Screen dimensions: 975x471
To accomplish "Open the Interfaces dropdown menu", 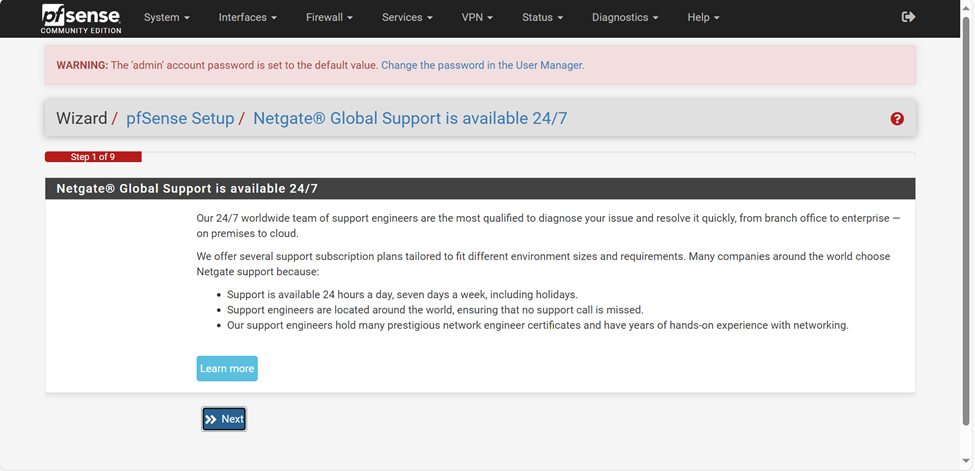I will (x=247, y=18).
